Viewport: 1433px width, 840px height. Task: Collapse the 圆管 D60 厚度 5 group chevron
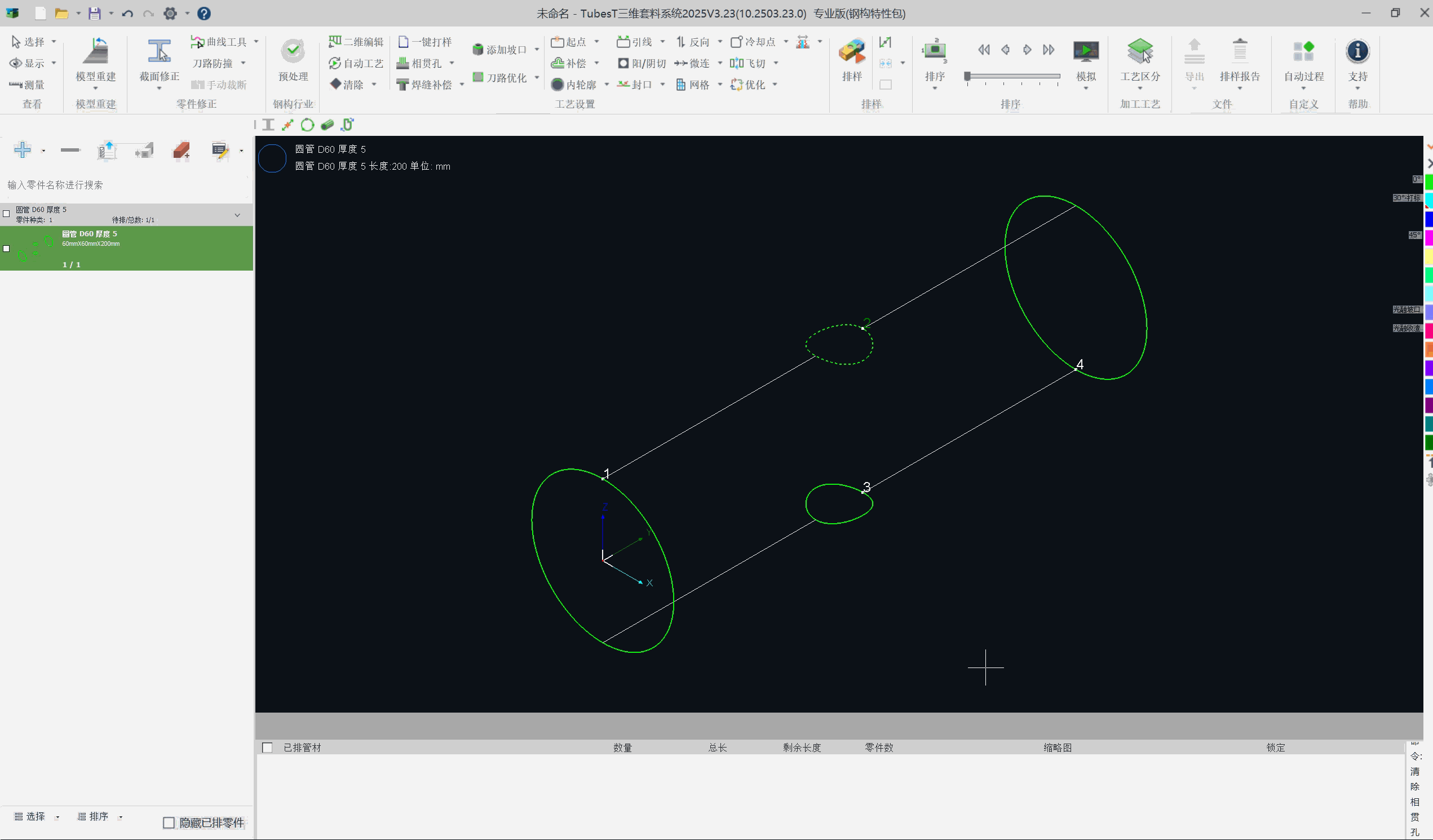click(237, 215)
